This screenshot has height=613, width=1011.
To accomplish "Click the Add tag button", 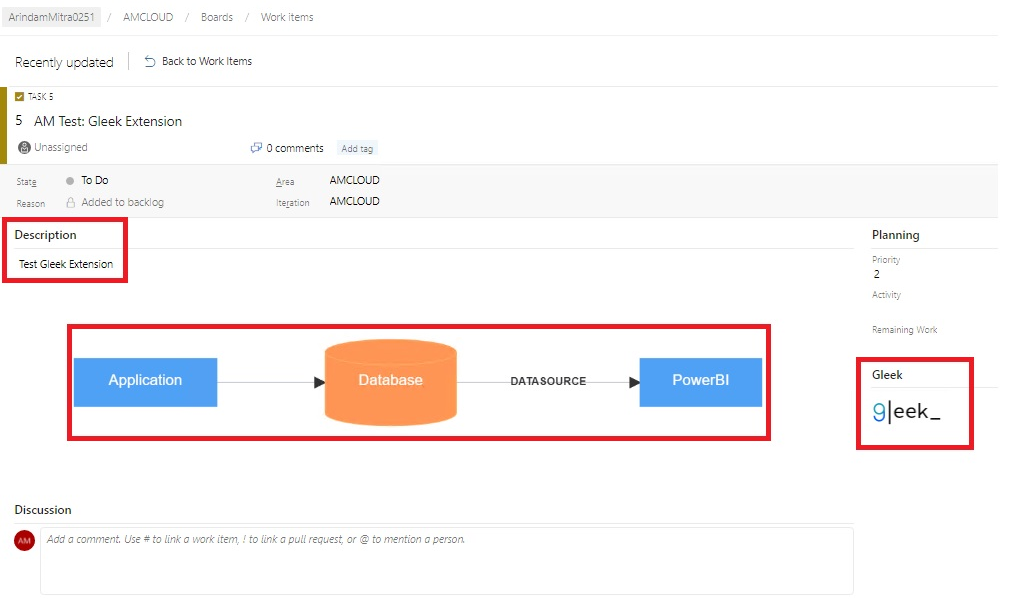I will (x=357, y=148).
